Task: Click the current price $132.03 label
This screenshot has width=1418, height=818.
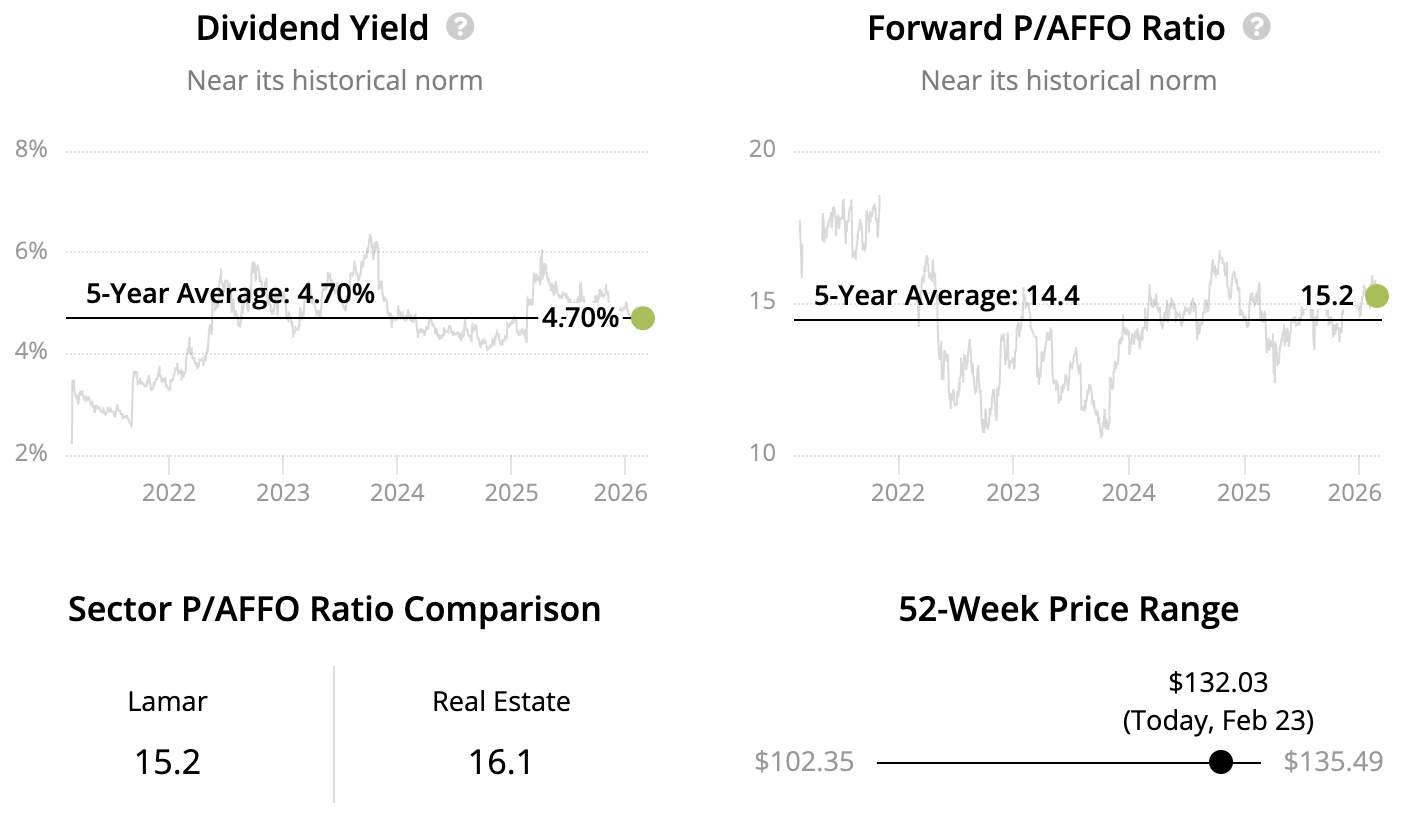Action: (1218, 683)
